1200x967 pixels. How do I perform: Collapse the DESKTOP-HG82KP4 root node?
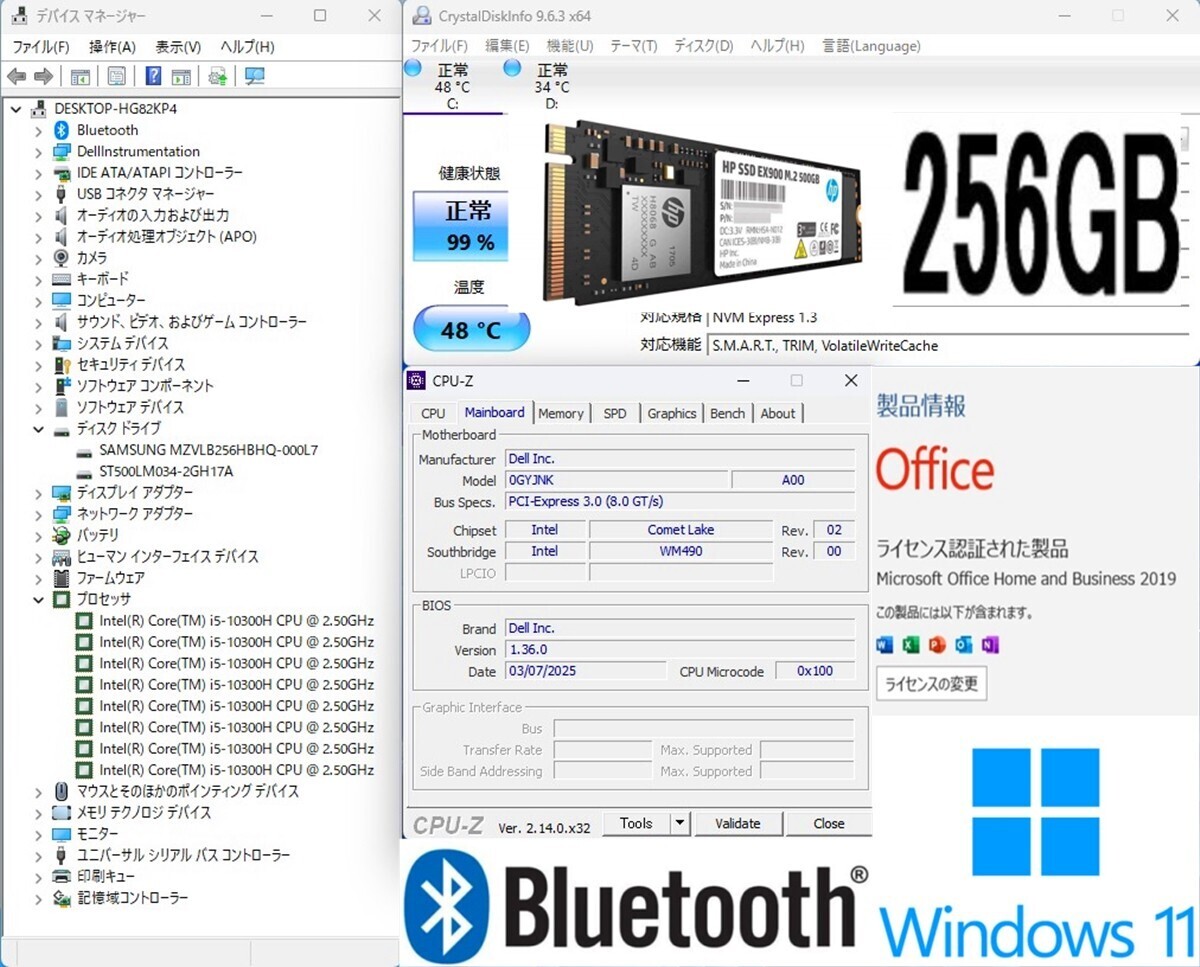pyautogui.click(x=16, y=109)
